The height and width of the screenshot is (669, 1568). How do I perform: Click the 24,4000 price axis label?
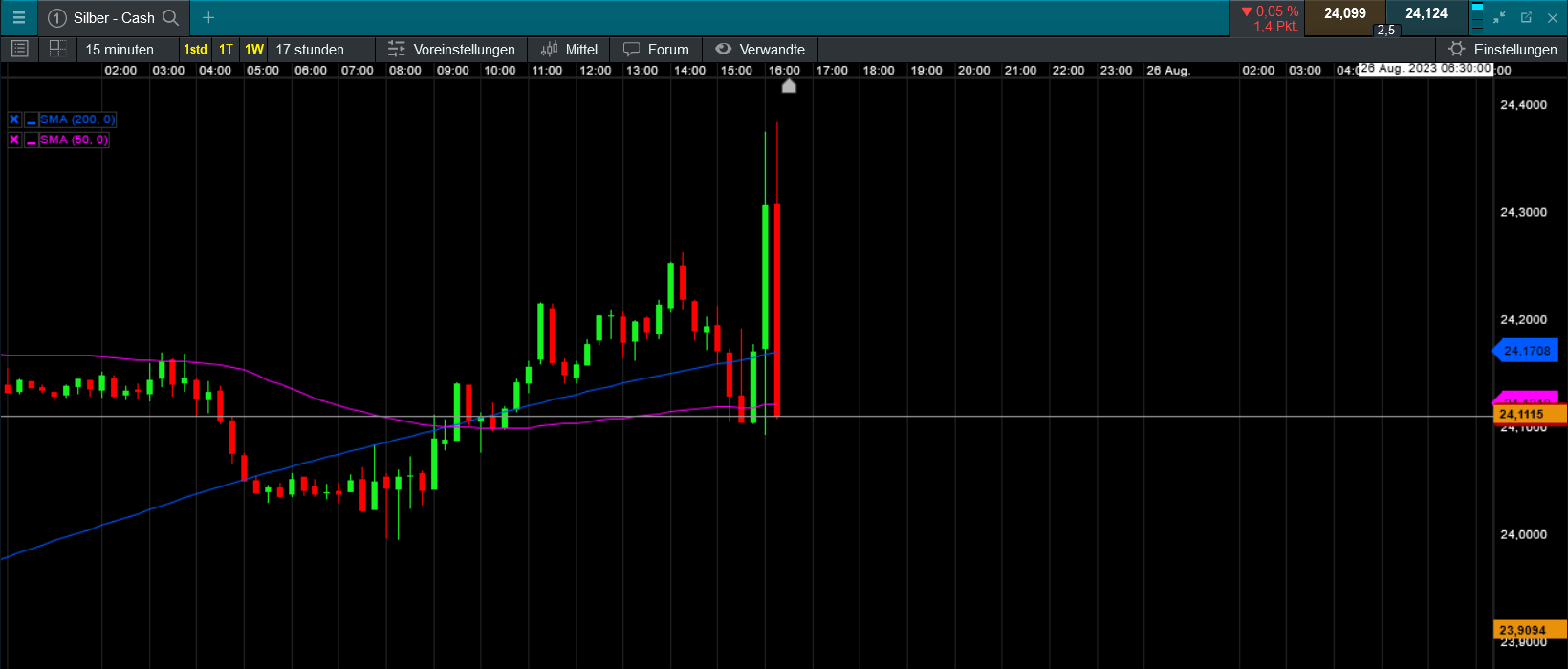[x=1524, y=105]
